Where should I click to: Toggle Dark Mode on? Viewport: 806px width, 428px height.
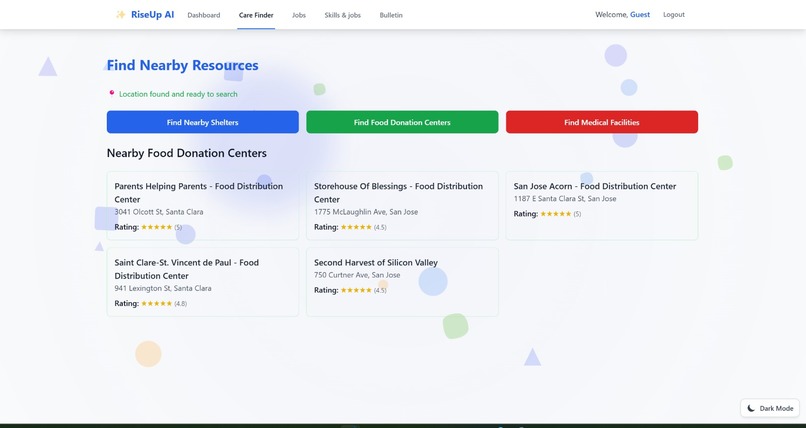point(770,408)
